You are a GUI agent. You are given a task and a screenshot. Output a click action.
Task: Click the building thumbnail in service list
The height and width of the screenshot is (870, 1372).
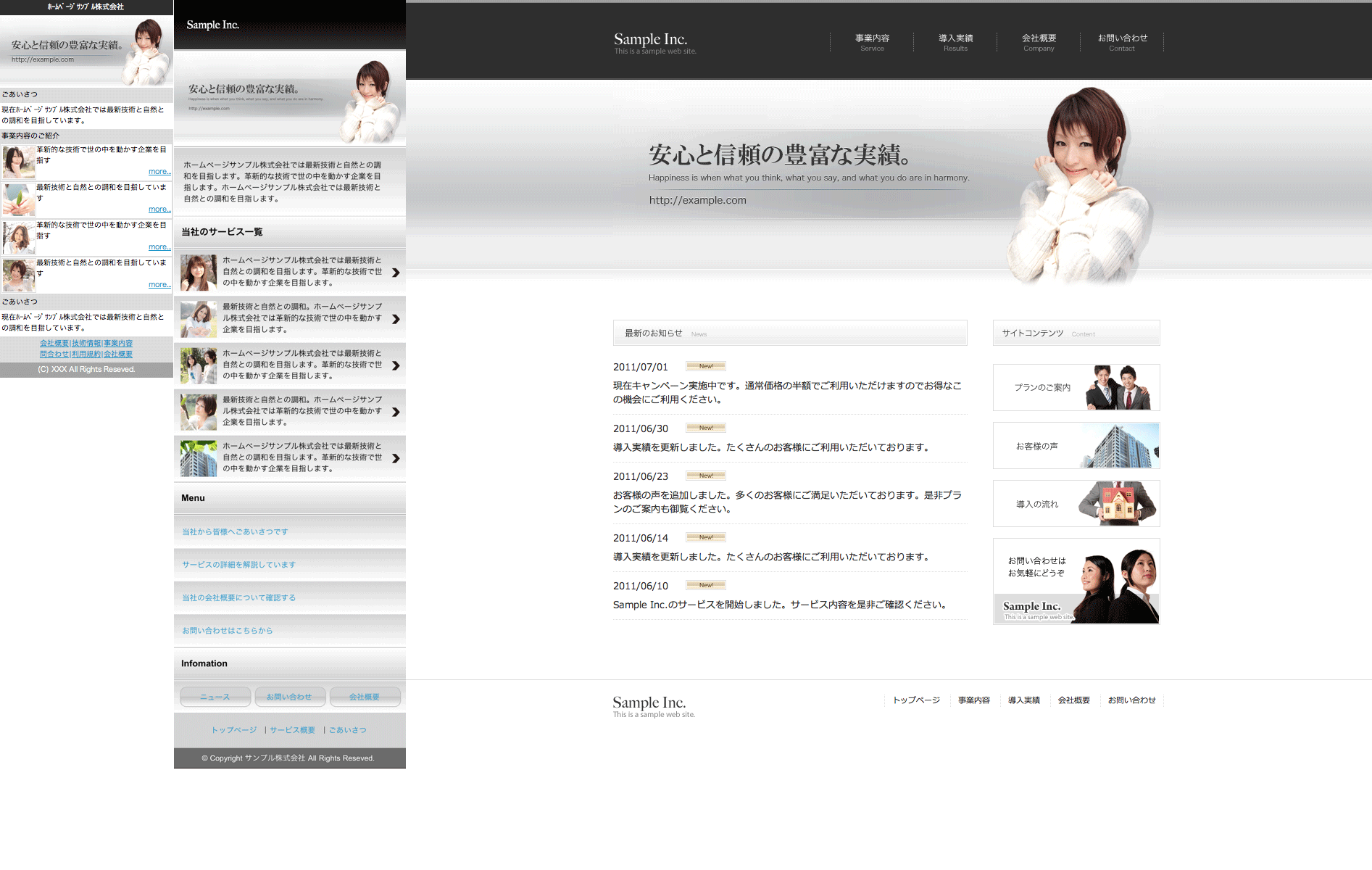click(199, 458)
